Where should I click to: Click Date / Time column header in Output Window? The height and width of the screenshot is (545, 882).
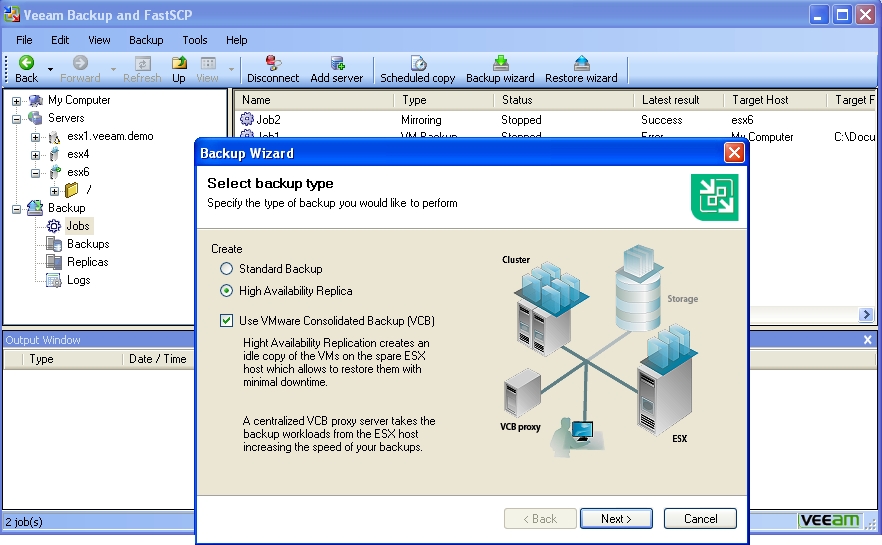(158, 359)
